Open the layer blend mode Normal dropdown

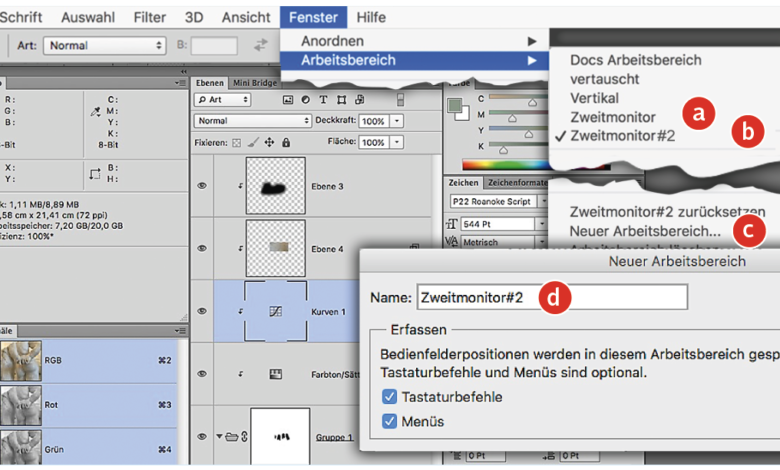253,120
